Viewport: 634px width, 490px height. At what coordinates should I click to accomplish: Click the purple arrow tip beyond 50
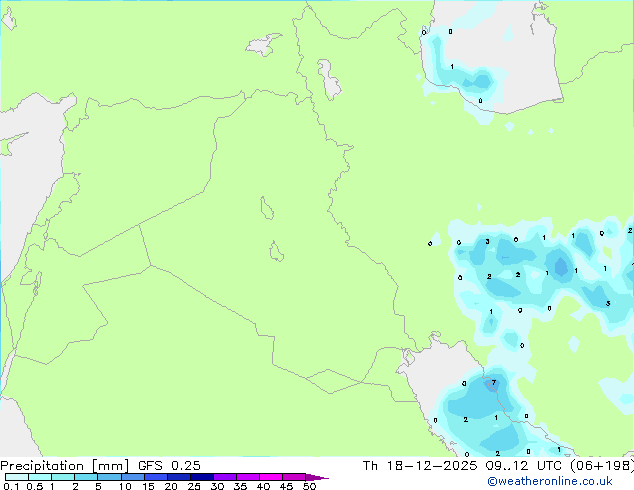point(317,477)
